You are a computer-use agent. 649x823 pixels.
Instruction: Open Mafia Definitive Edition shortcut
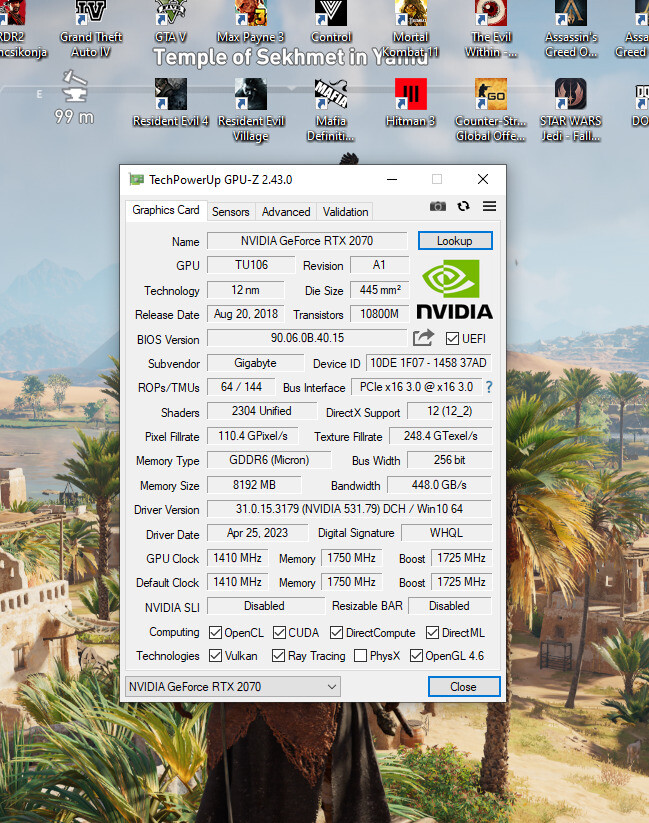tap(331, 110)
